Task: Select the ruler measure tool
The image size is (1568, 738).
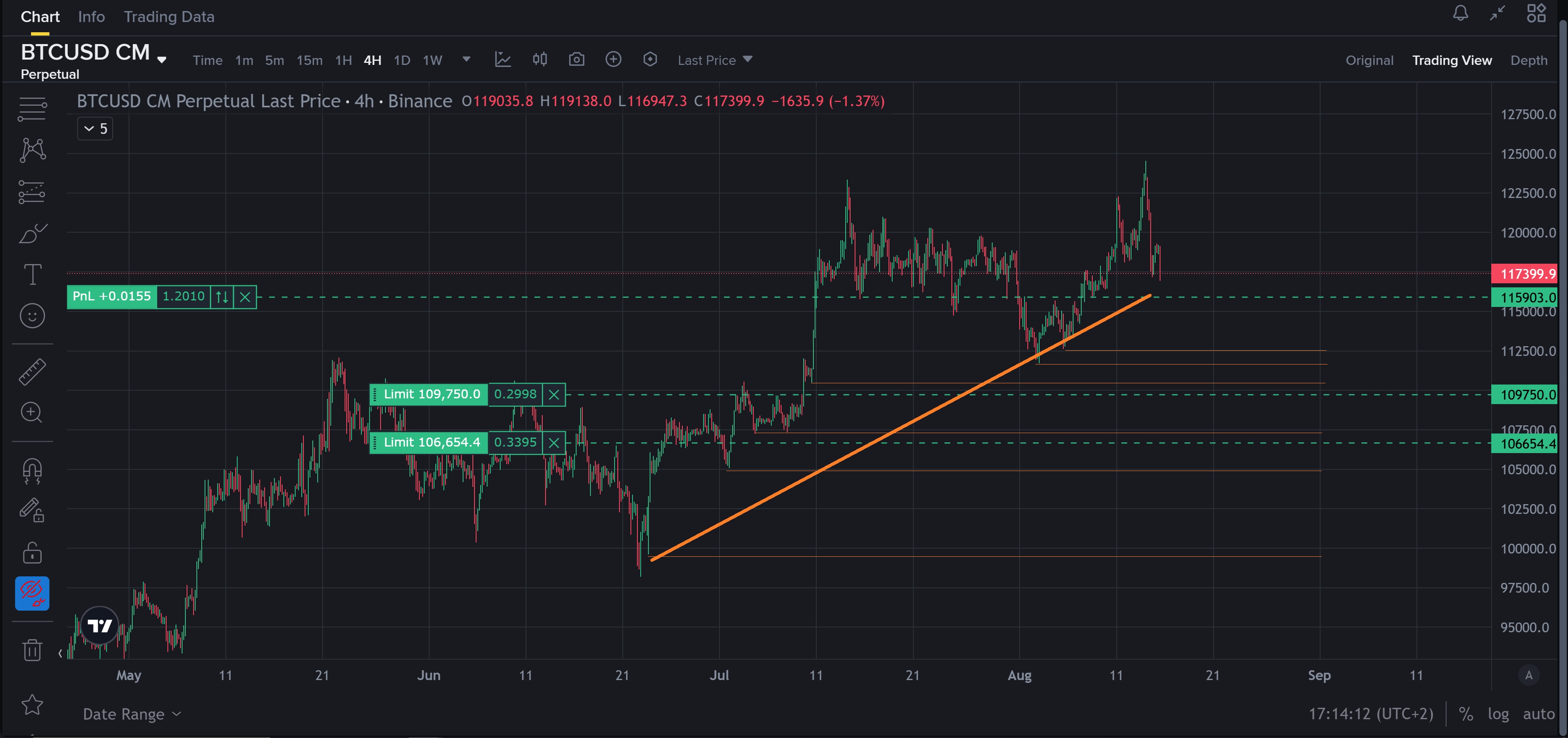Action: coord(32,372)
